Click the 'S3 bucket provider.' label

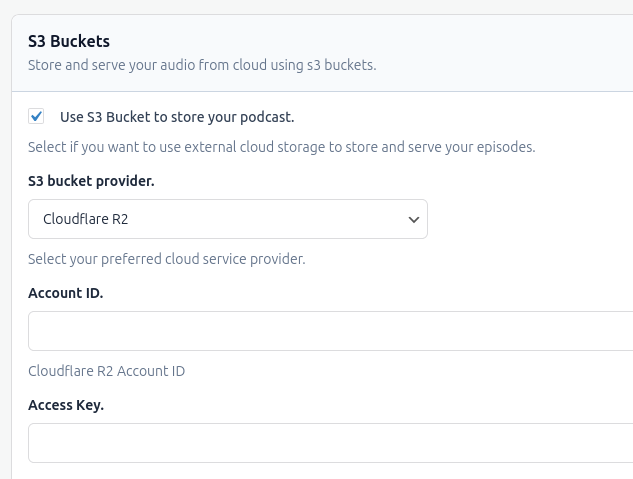click(91, 181)
